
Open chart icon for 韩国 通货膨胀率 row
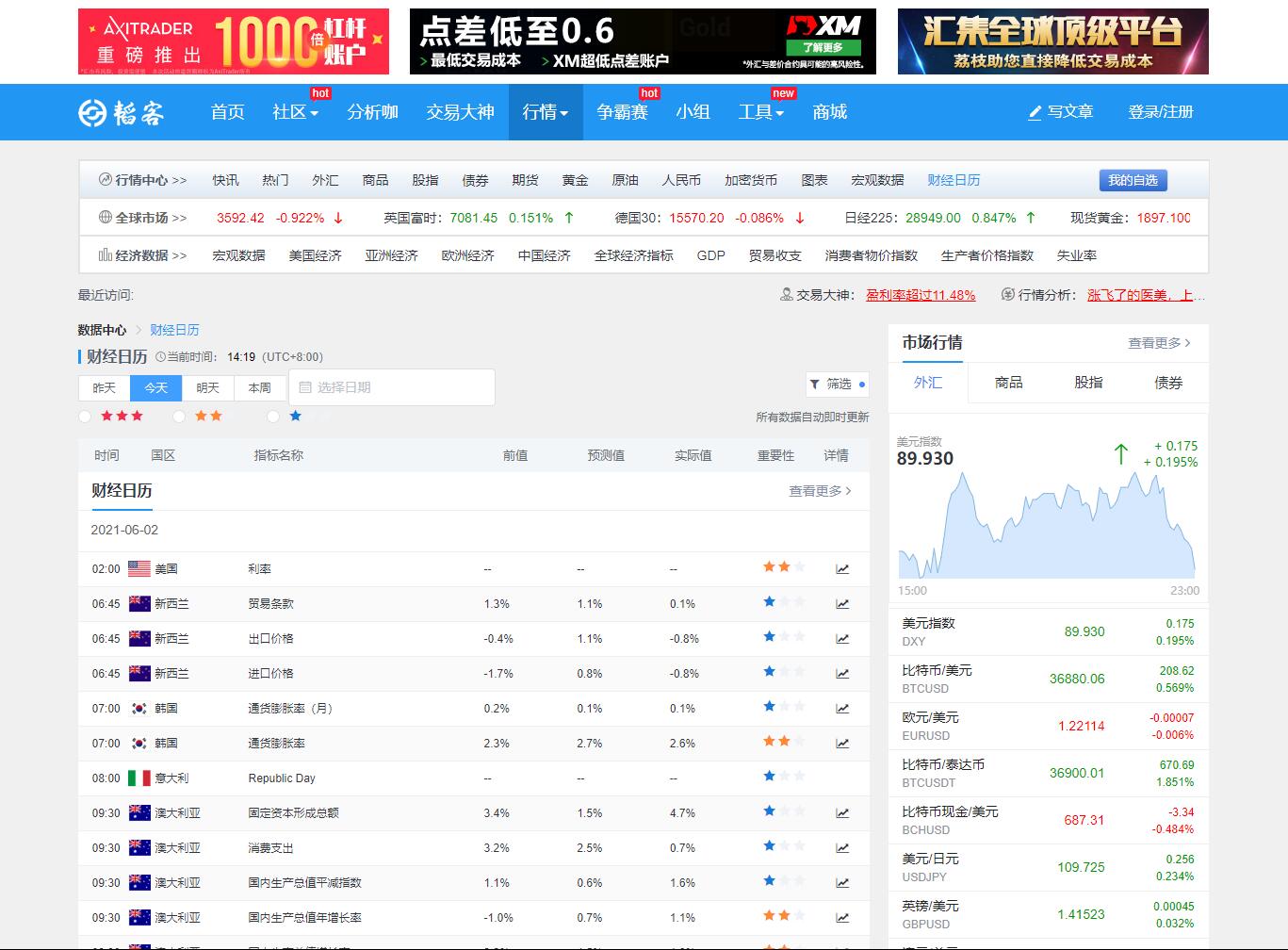[842, 744]
